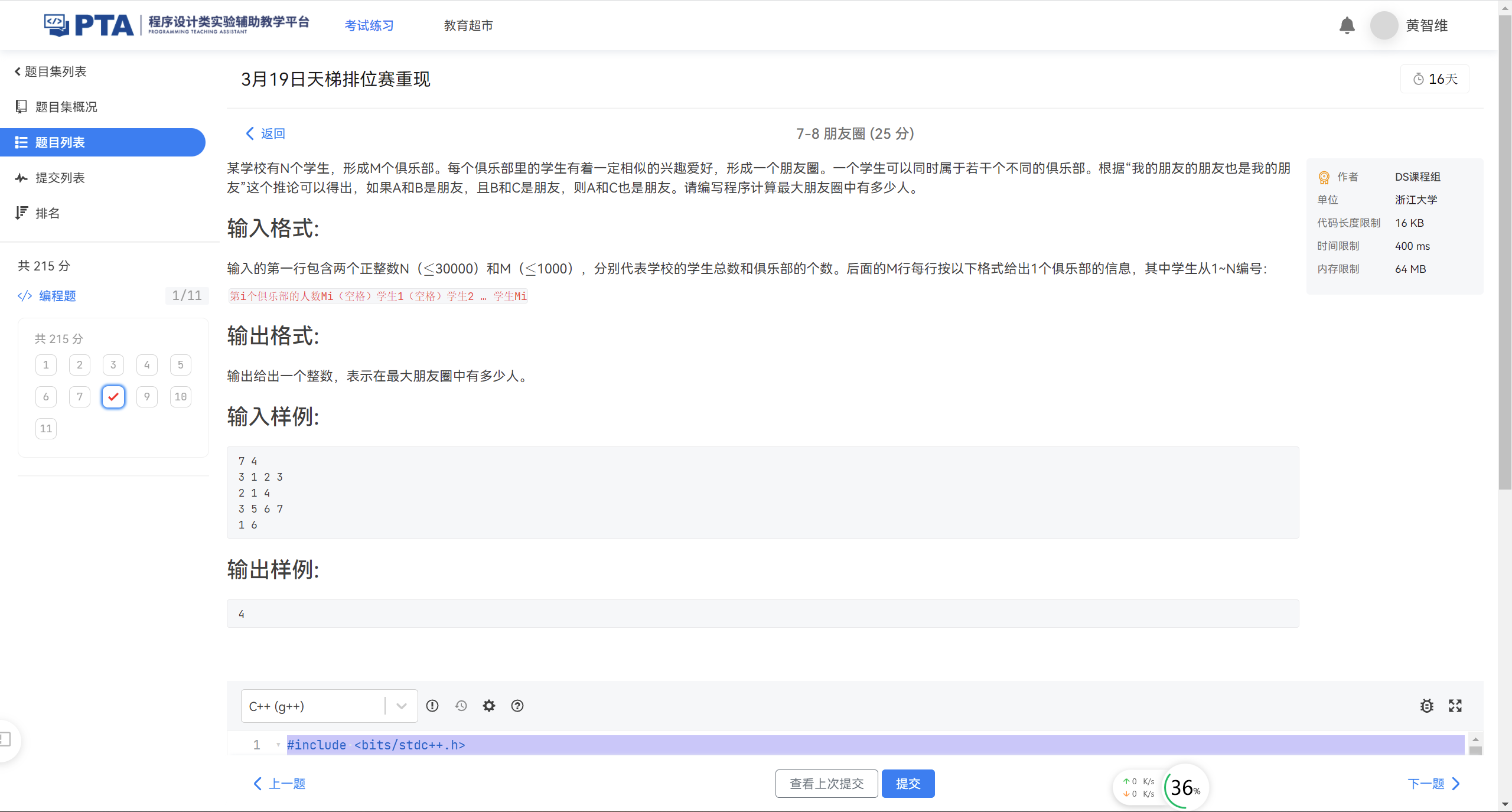Jump to problem 4
The height and width of the screenshot is (812, 1512).
tap(147, 365)
